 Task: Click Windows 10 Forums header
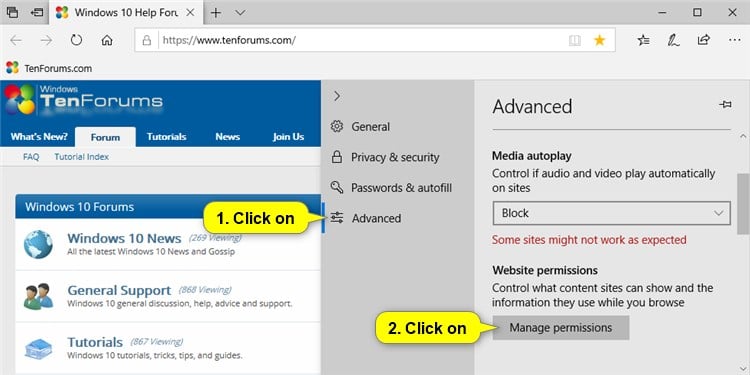168,207
